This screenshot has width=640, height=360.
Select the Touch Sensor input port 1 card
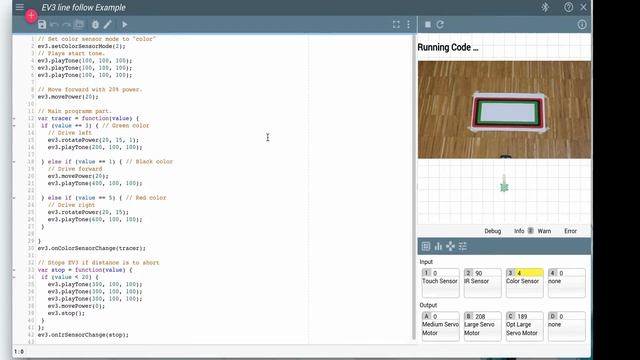coord(440,282)
